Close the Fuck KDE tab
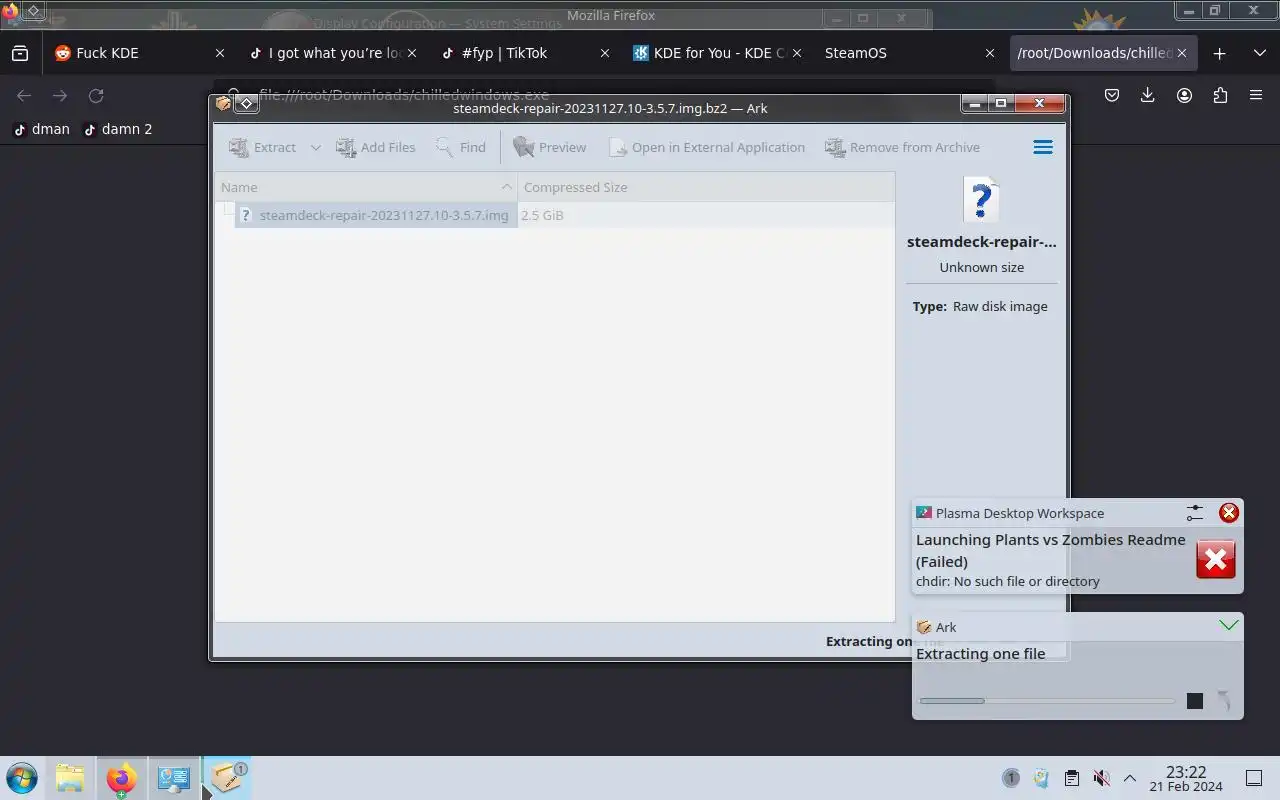This screenshot has width=1280, height=800. [220, 53]
